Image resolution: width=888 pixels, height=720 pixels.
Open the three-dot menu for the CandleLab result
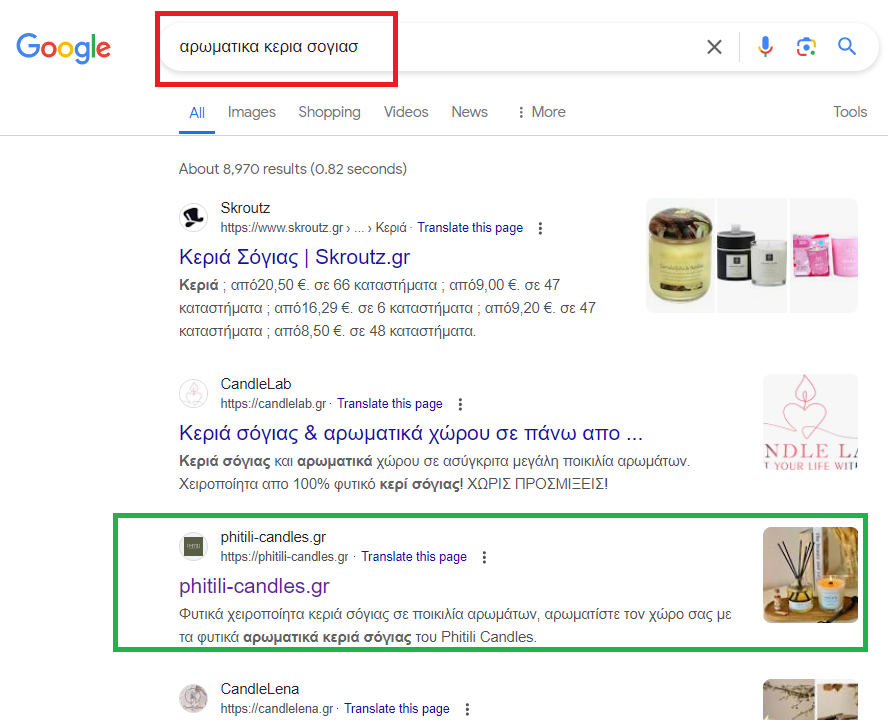coord(460,404)
